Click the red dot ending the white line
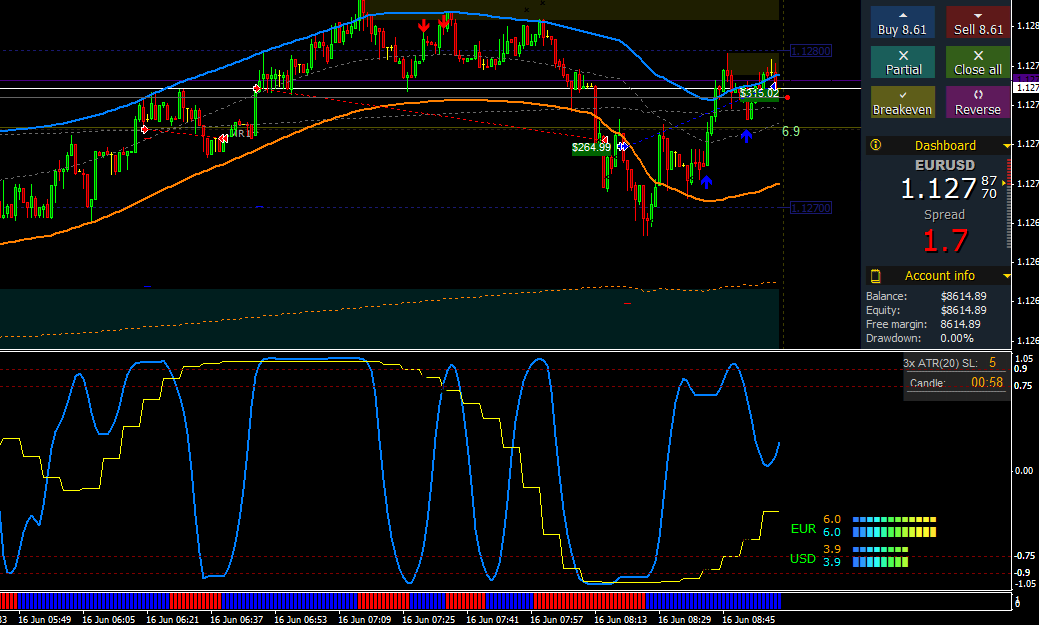Screen dimensions: 1039x625 [787, 98]
